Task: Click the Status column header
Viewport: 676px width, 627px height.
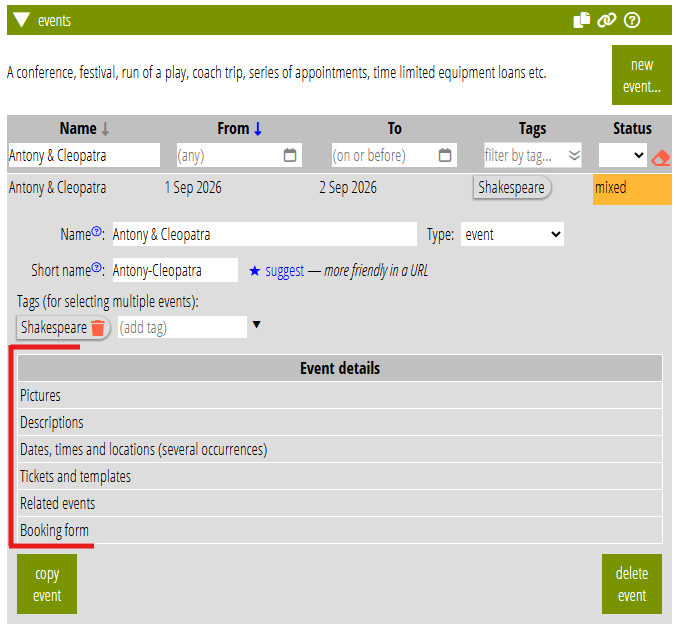Action: point(632,129)
